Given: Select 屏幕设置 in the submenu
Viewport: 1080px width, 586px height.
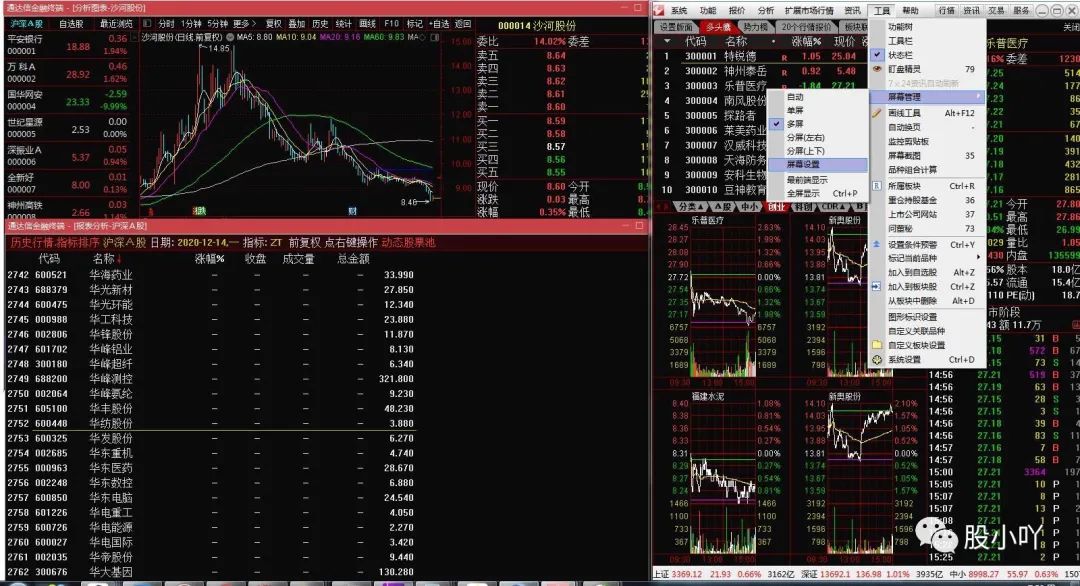Looking at the screenshot, I should [x=816, y=165].
